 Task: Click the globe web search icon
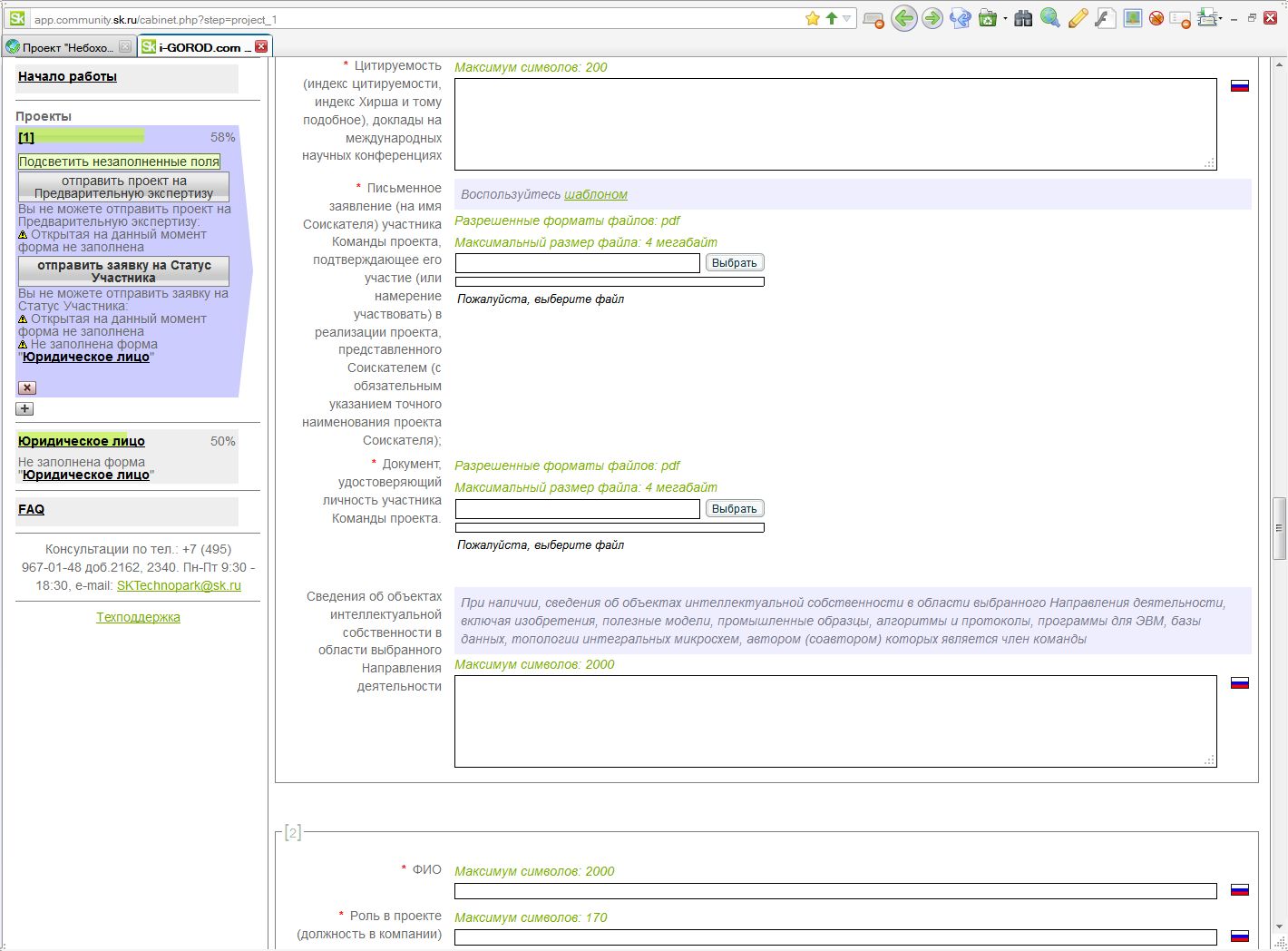tap(1050, 18)
